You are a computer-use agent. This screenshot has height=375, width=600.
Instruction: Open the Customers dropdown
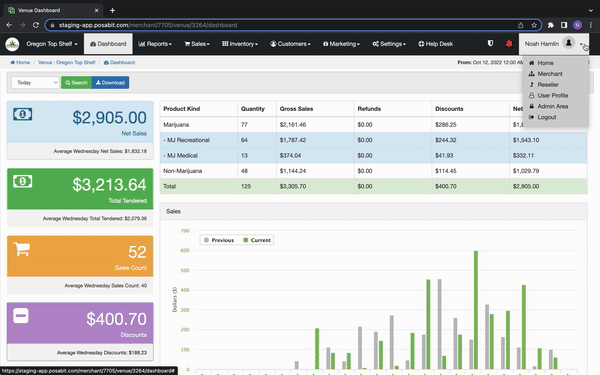[290, 44]
